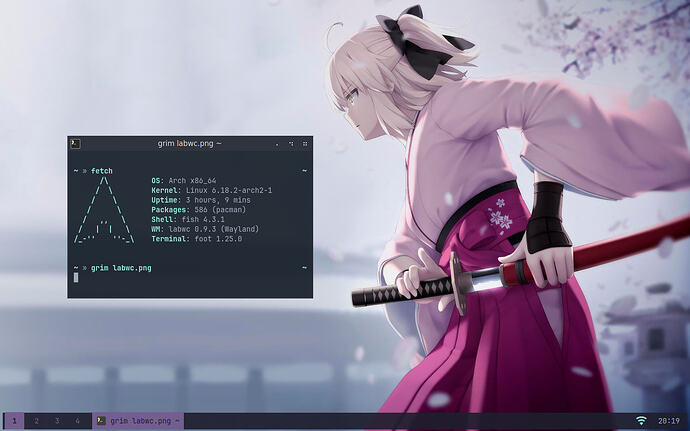The height and width of the screenshot is (431, 690).
Task: Click the terminal block cursor below the prompt
Action: click(x=76, y=277)
